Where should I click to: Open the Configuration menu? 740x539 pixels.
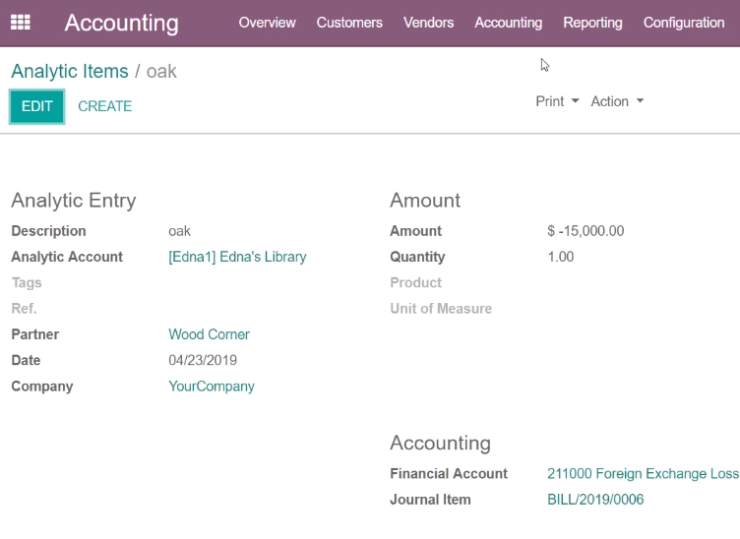684,23
